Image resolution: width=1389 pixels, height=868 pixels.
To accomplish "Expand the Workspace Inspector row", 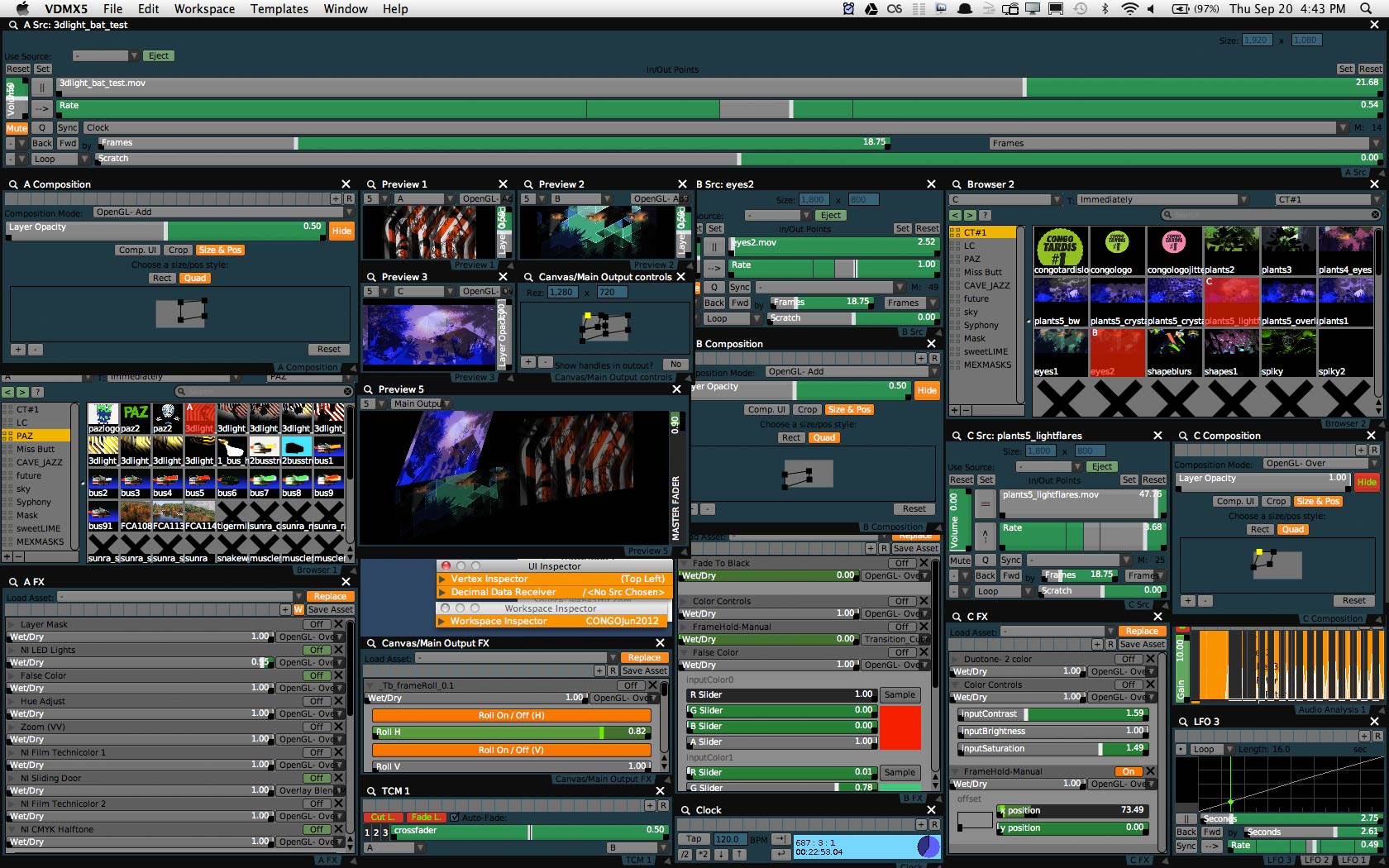I will point(442,621).
